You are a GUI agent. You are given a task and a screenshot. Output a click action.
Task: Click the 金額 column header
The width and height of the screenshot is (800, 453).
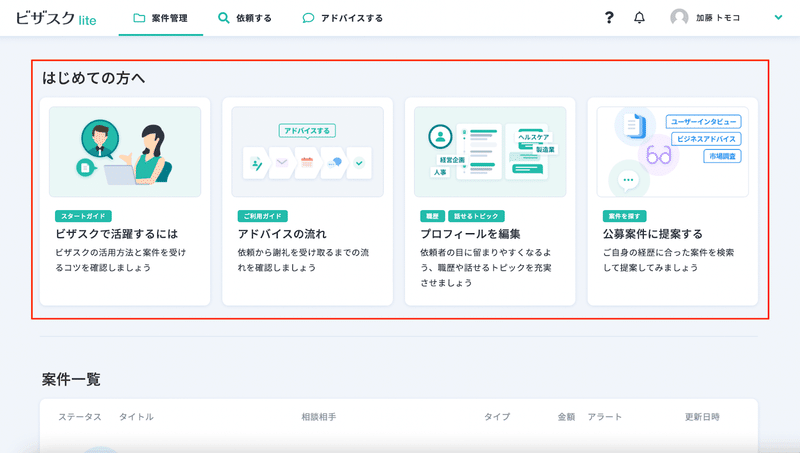566,417
